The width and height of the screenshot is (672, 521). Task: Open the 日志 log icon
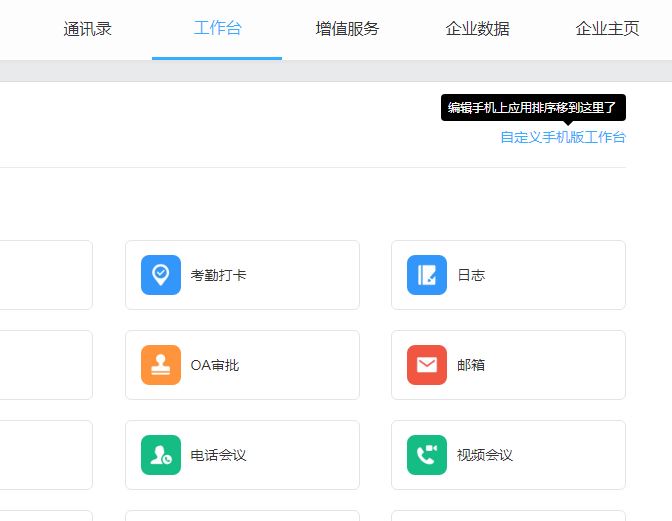427,275
